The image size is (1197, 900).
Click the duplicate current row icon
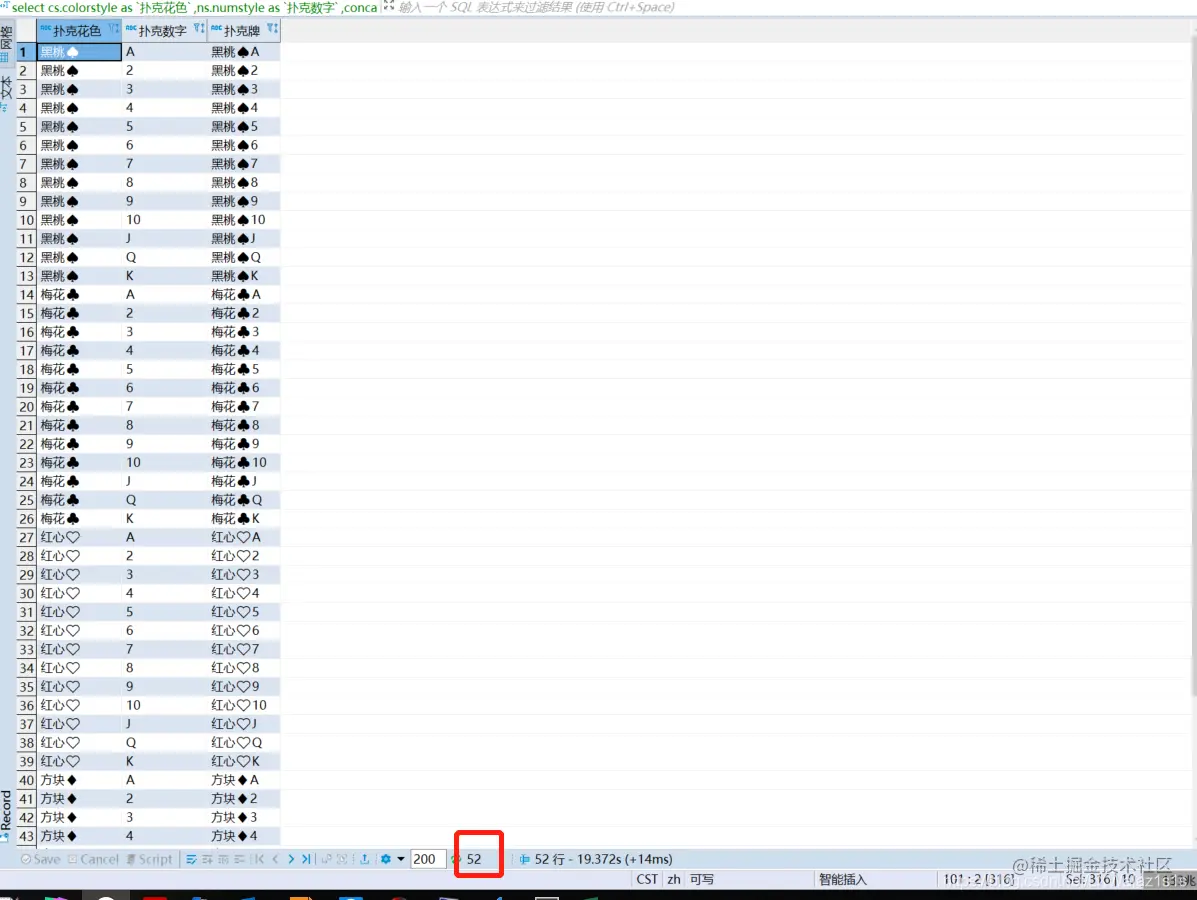(x=223, y=859)
